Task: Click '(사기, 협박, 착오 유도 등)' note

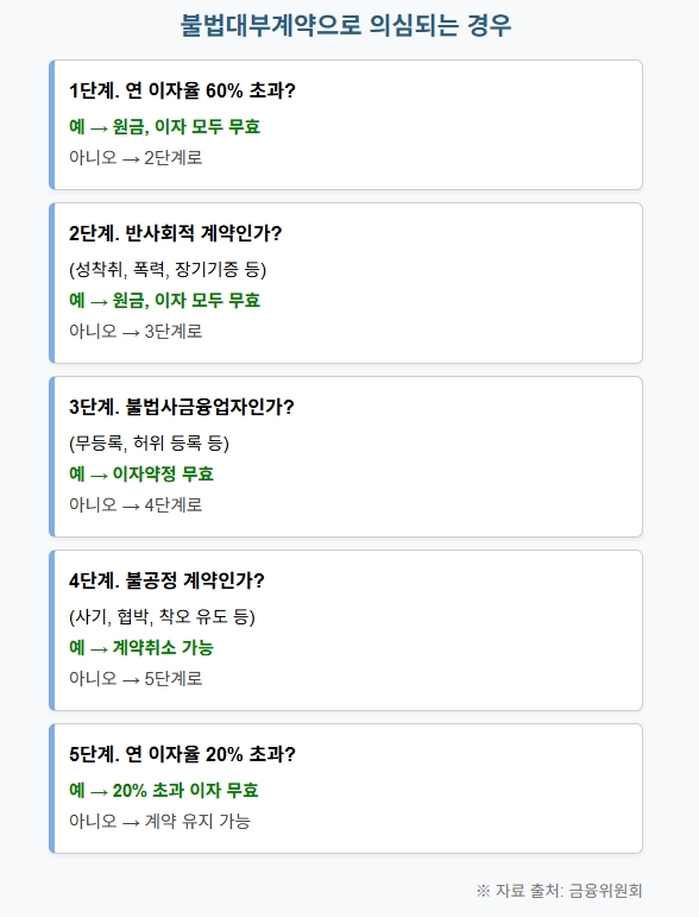Action: tap(162, 616)
